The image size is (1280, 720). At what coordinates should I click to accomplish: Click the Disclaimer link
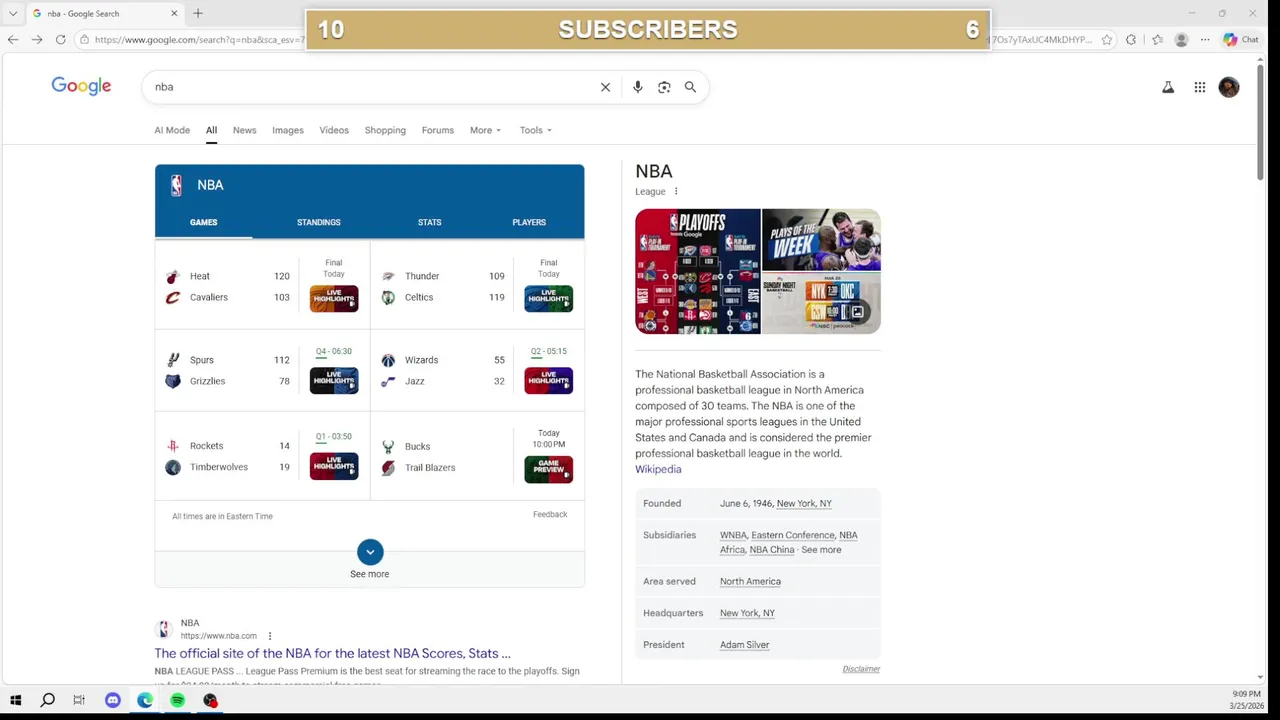861,669
